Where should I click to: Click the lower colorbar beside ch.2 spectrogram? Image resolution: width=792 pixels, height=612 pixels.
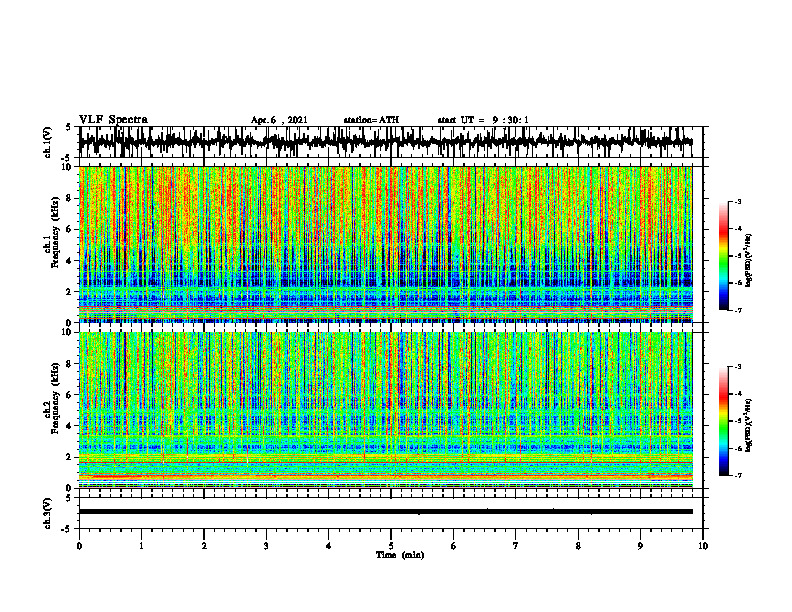[x=723, y=421]
